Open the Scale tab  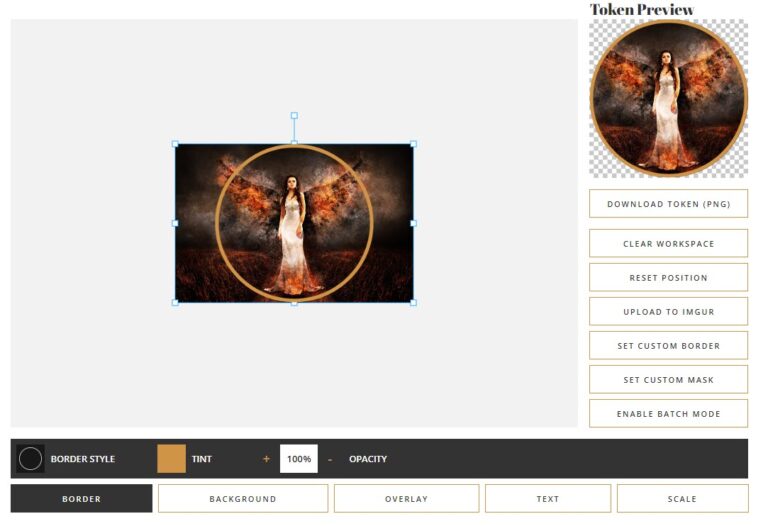click(682, 498)
